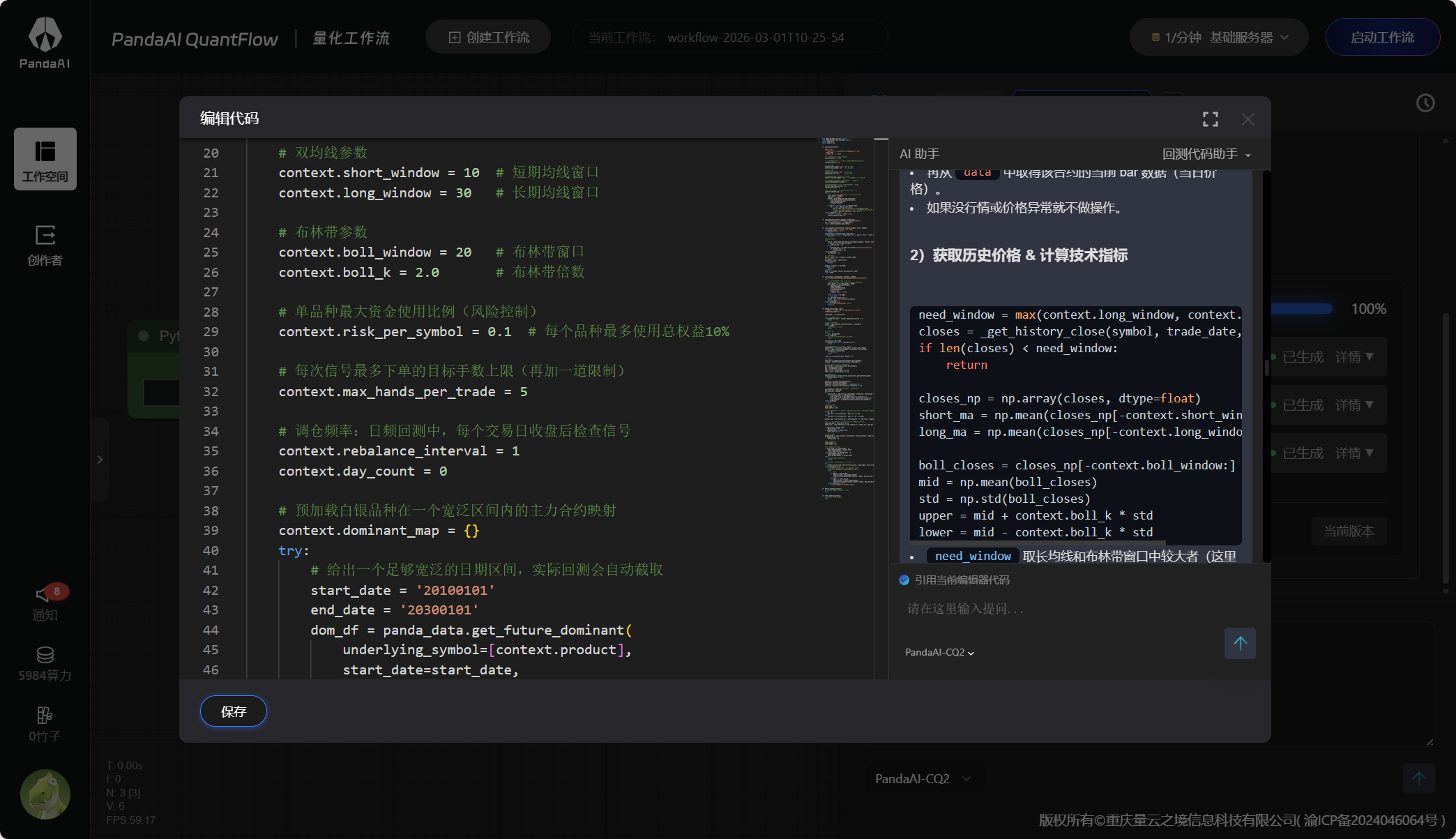Click the context.risk_per_symbol = 0.1 line
Image resolution: width=1456 pixels, height=839 pixels.
[395, 332]
